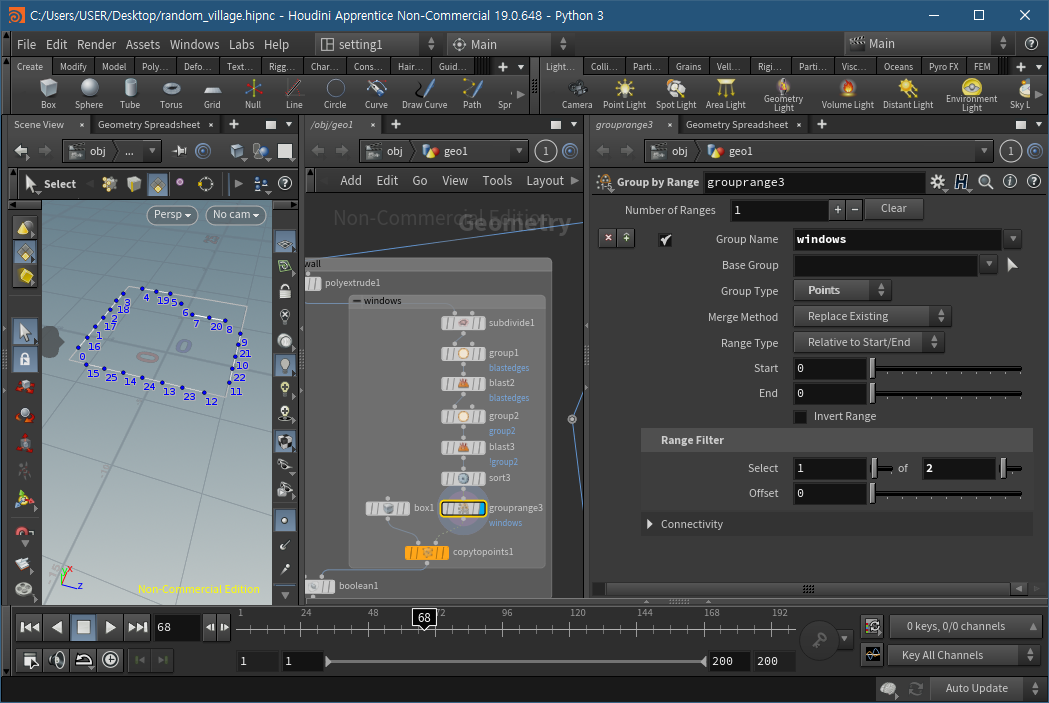1049x703 pixels.
Task: Add a Geometry Light from the shelf
Action: pyautogui.click(x=783, y=94)
